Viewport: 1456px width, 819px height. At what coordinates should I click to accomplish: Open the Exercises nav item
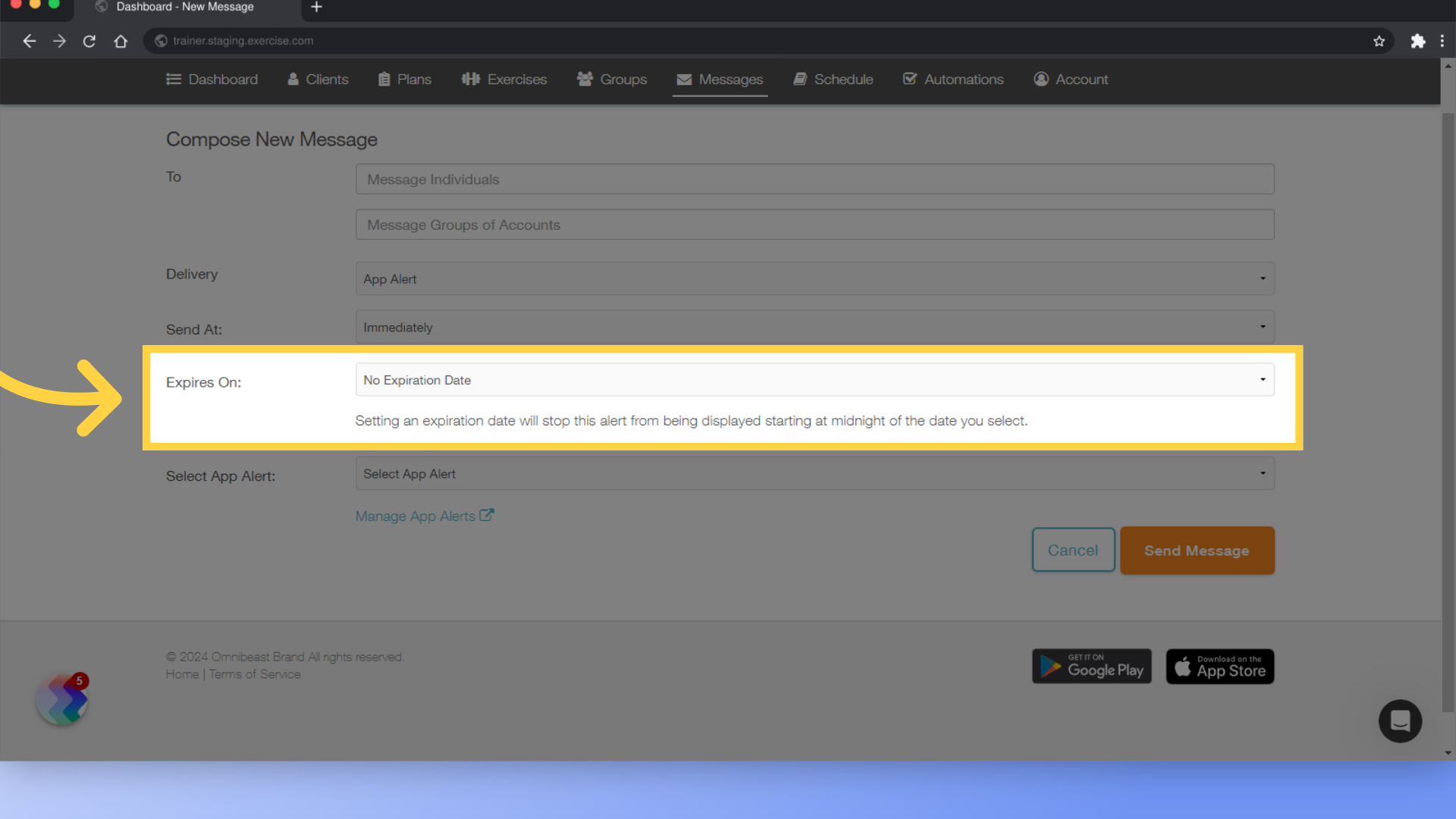click(504, 79)
